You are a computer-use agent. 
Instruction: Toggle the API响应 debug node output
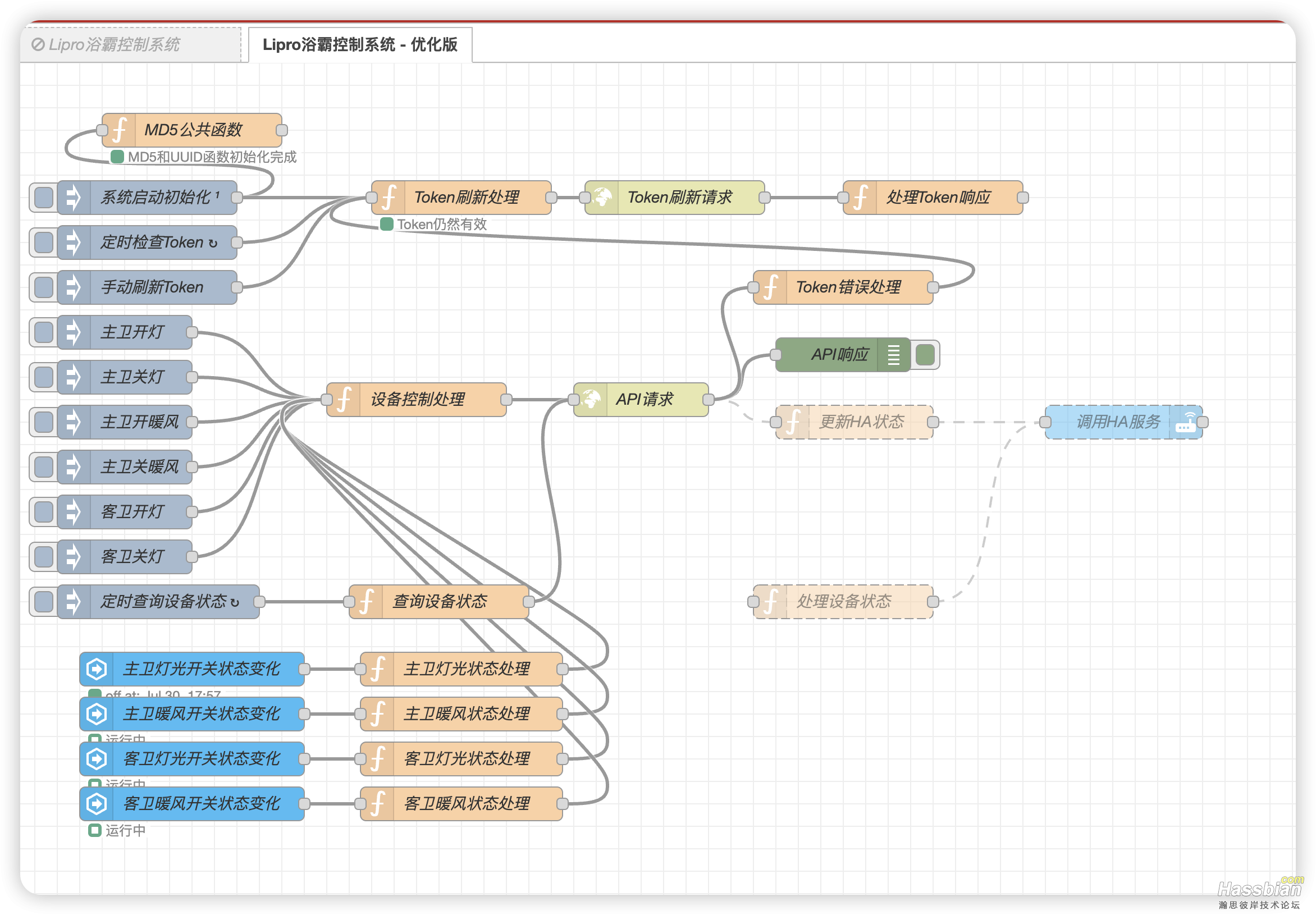[x=925, y=355]
